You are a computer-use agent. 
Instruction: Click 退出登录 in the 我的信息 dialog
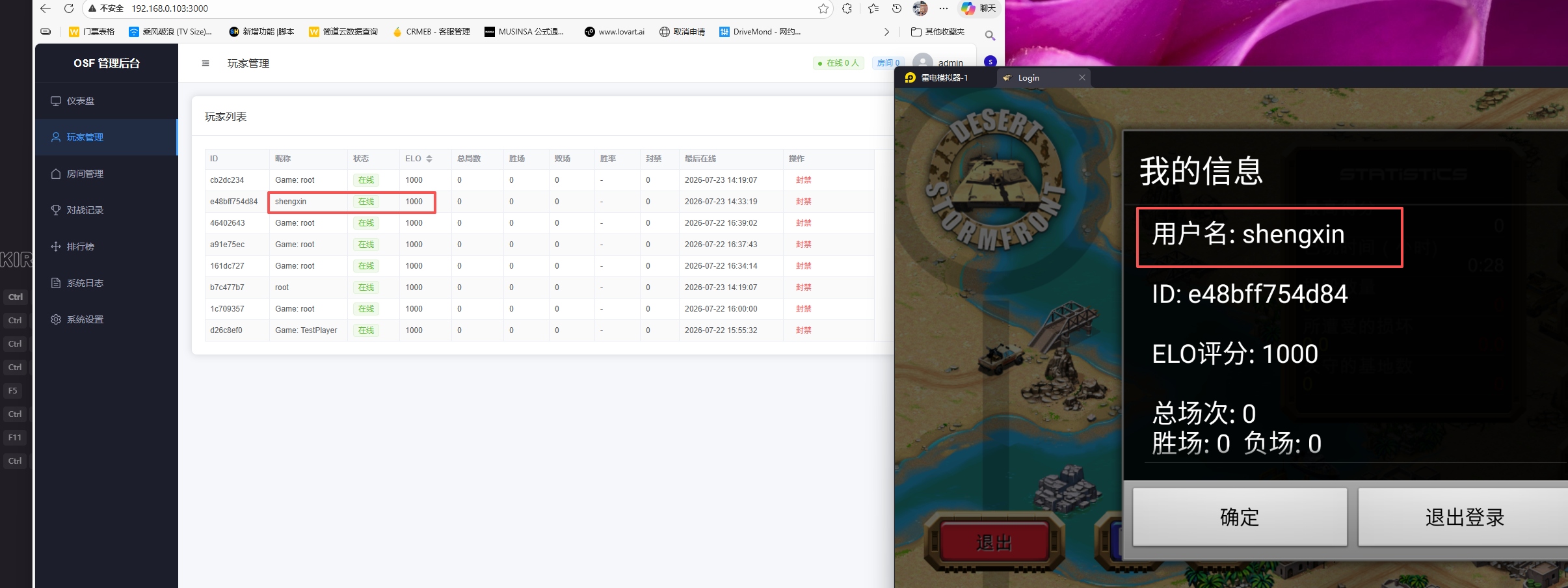coord(1464,517)
